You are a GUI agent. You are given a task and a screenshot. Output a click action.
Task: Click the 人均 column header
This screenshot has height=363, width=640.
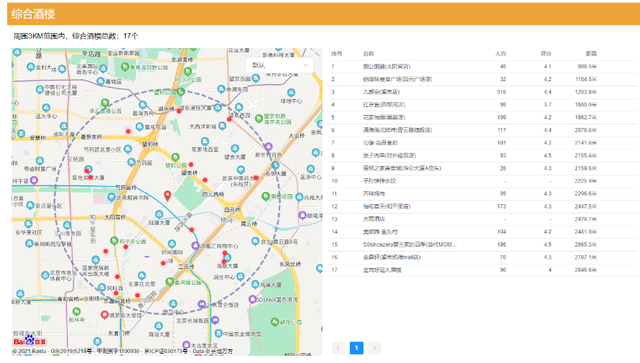click(x=501, y=53)
